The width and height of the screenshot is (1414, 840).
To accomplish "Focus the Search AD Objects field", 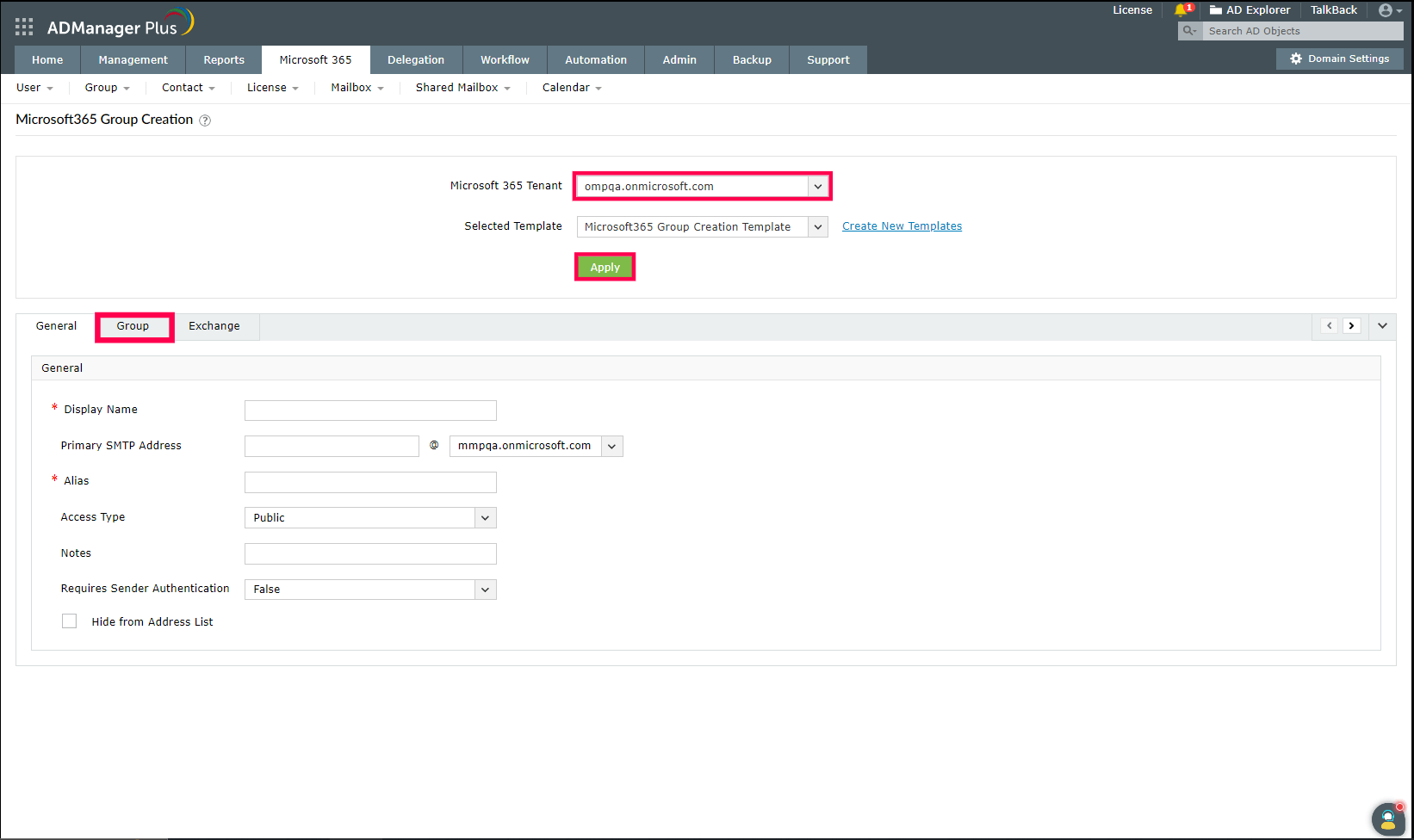I will click(x=1303, y=31).
